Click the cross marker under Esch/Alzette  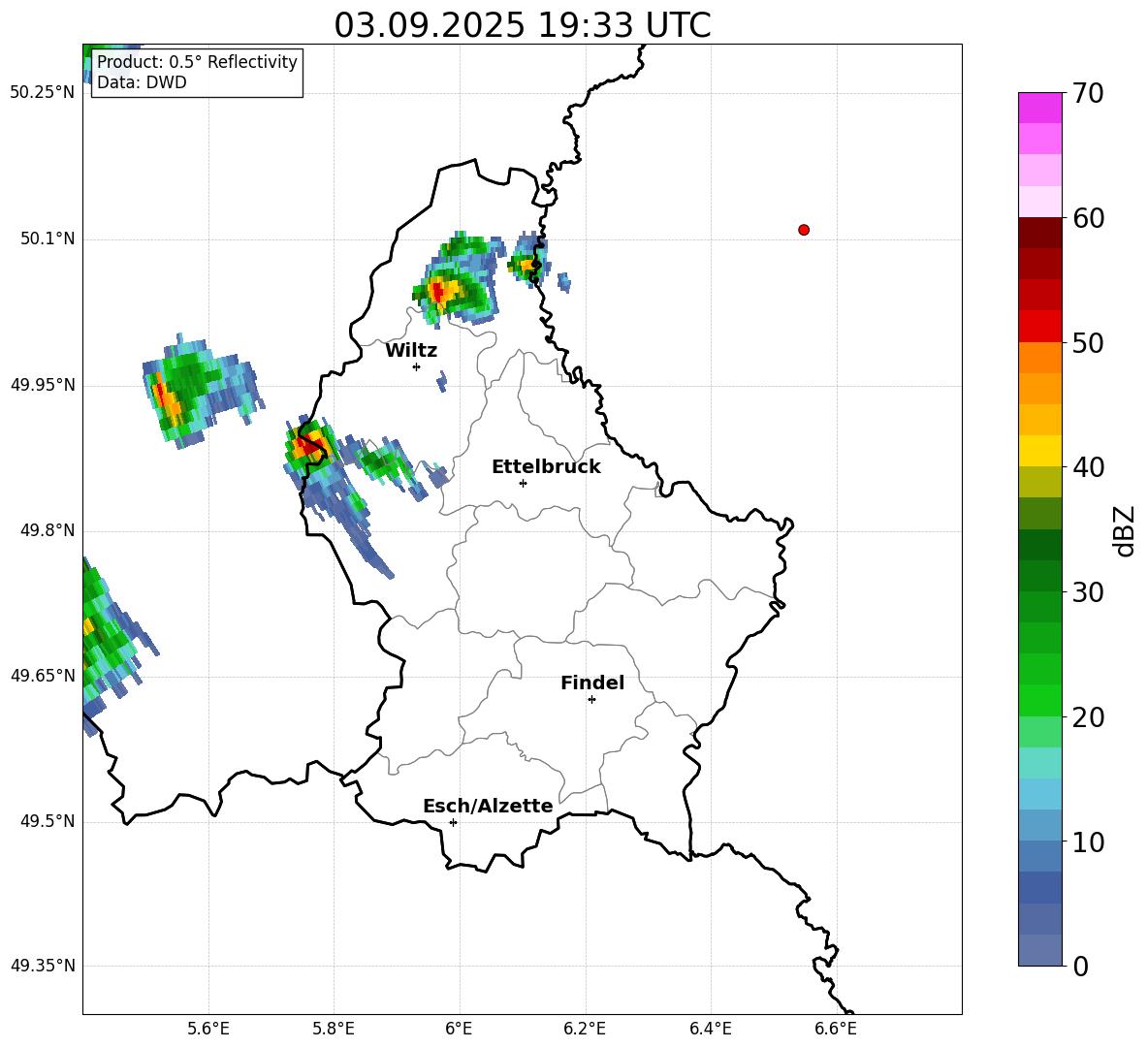coord(453,822)
